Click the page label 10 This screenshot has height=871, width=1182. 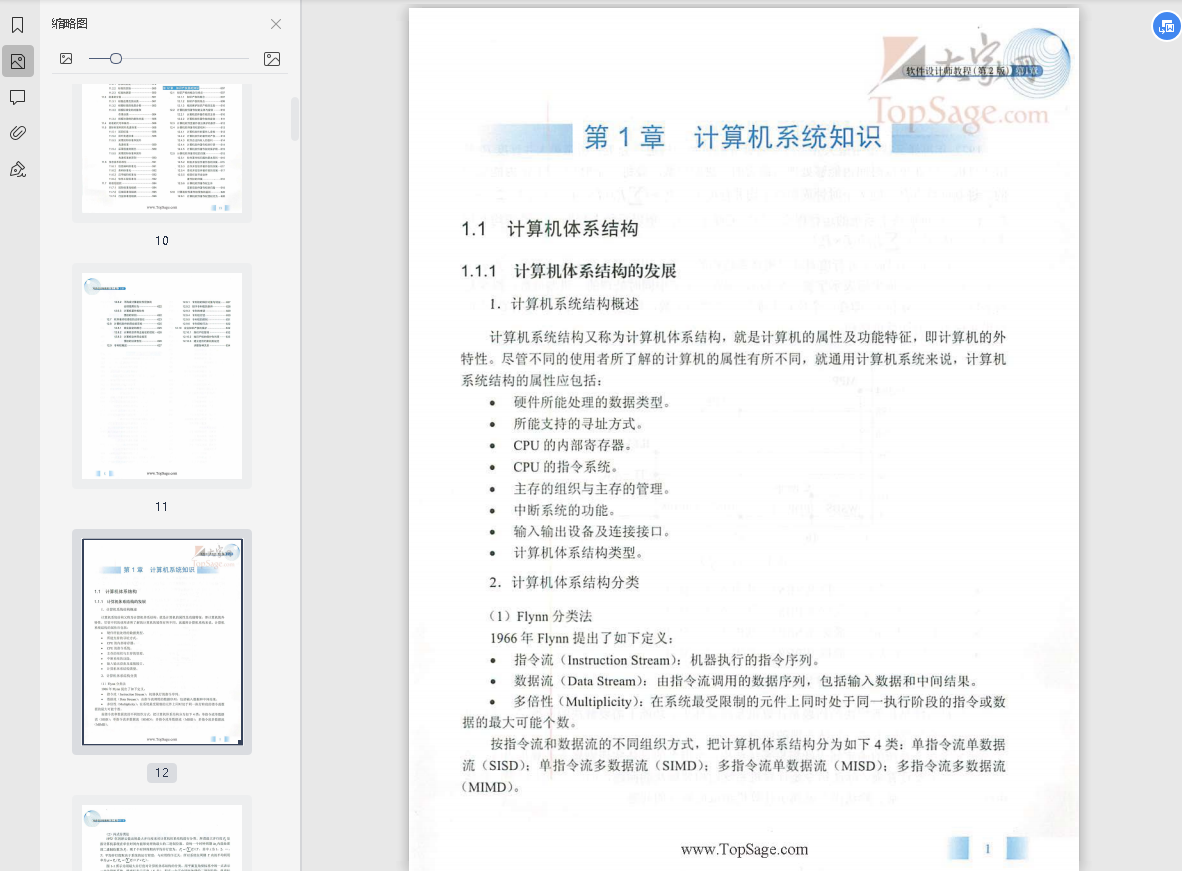click(162, 241)
